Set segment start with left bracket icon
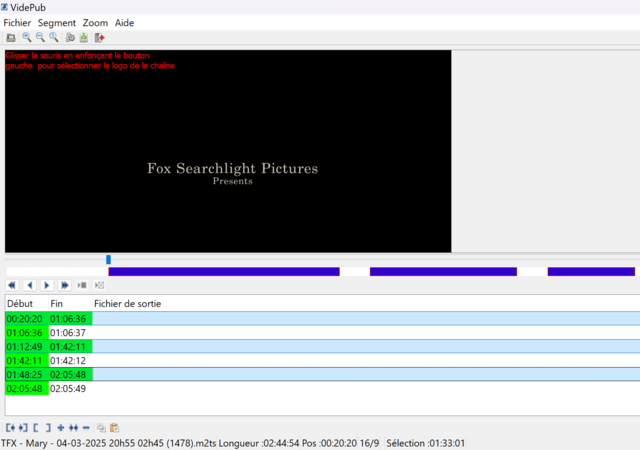Screen dimensions: 640x450 tap(36, 428)
